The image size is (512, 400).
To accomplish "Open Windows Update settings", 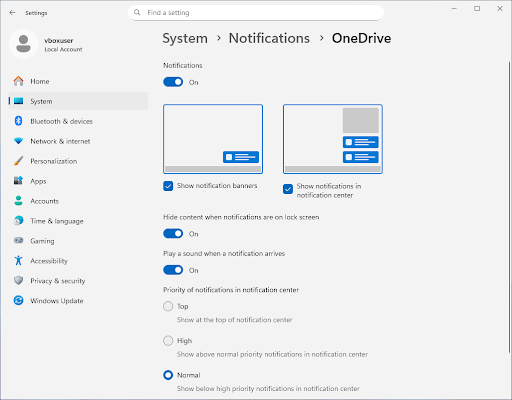I will point(78,301).
